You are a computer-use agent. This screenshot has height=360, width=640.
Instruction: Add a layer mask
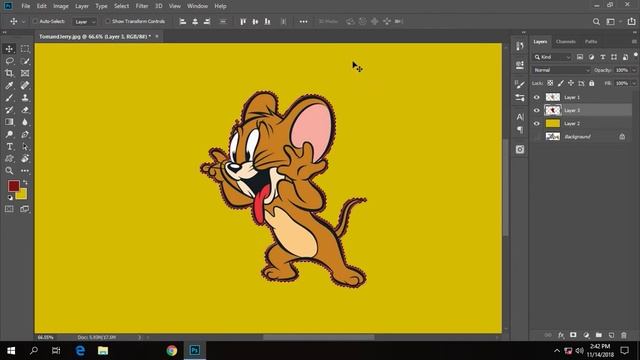[573, 335]
